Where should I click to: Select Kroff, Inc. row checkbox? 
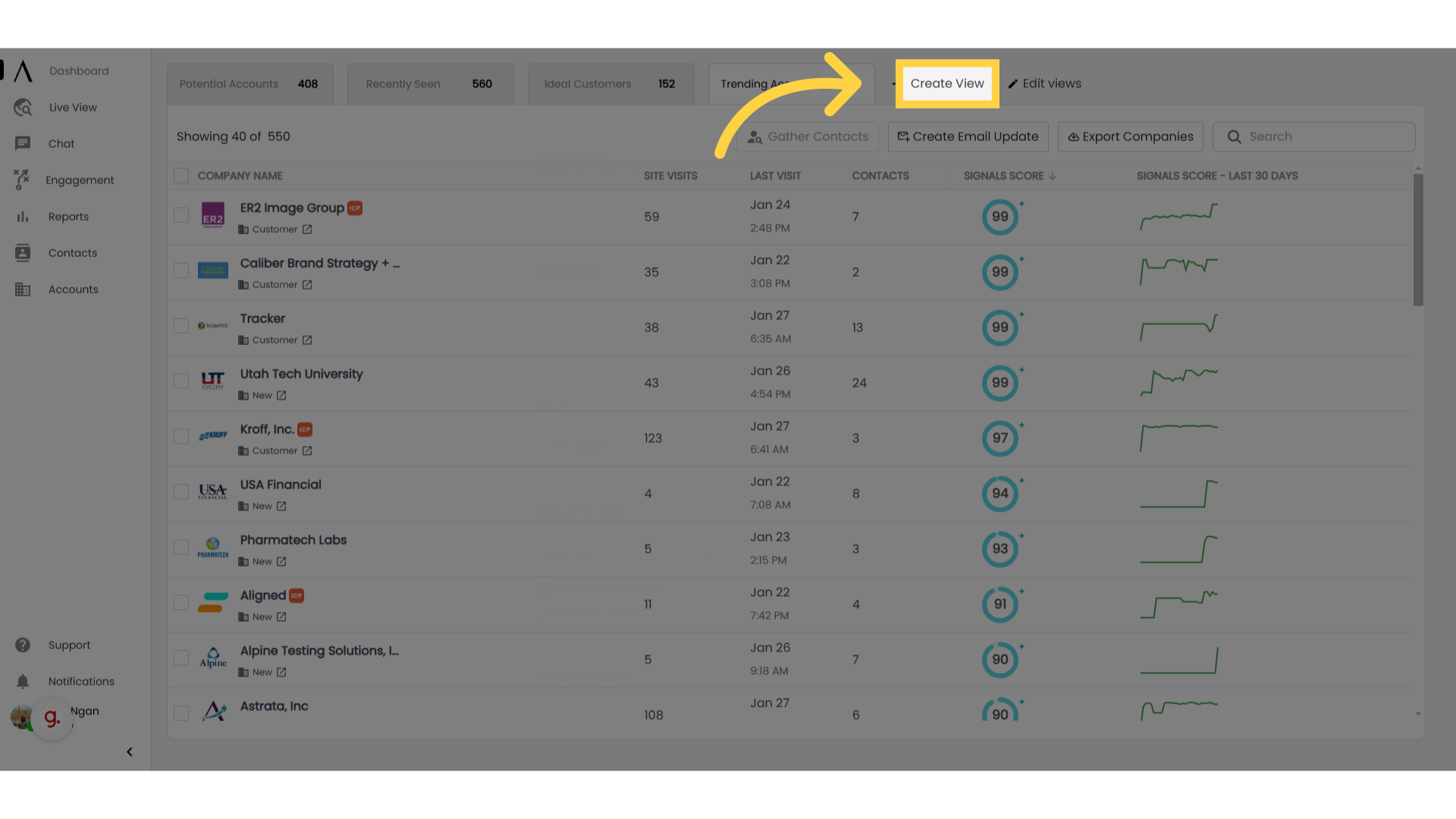[181, 437]
